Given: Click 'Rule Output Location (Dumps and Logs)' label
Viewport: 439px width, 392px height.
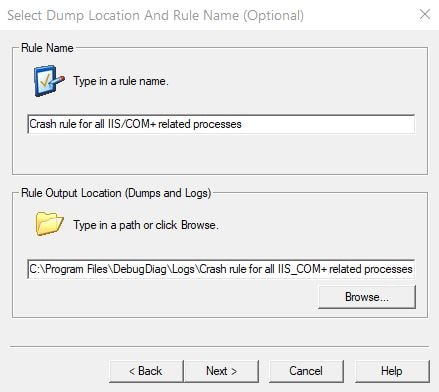Looking at the screenshot, I should 116,193.
